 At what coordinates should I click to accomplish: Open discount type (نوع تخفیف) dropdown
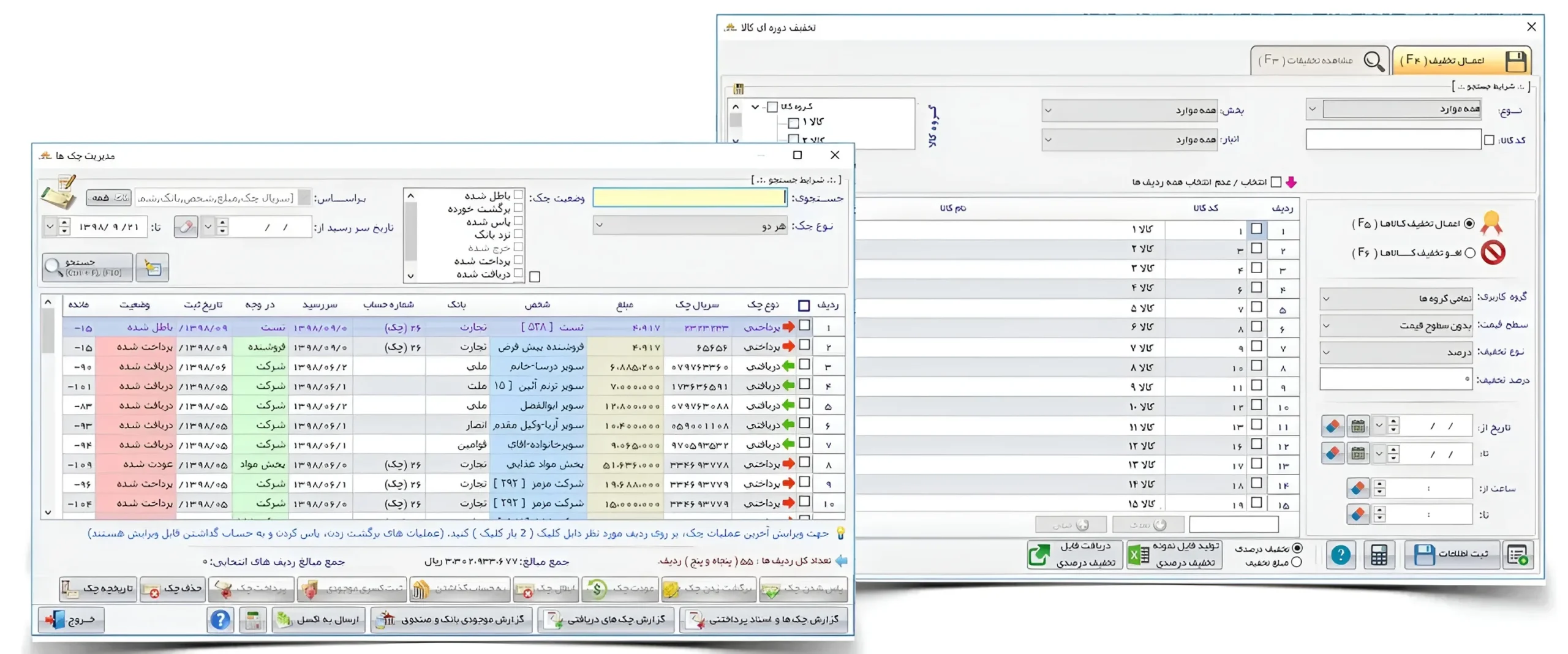pos(1396,352)
